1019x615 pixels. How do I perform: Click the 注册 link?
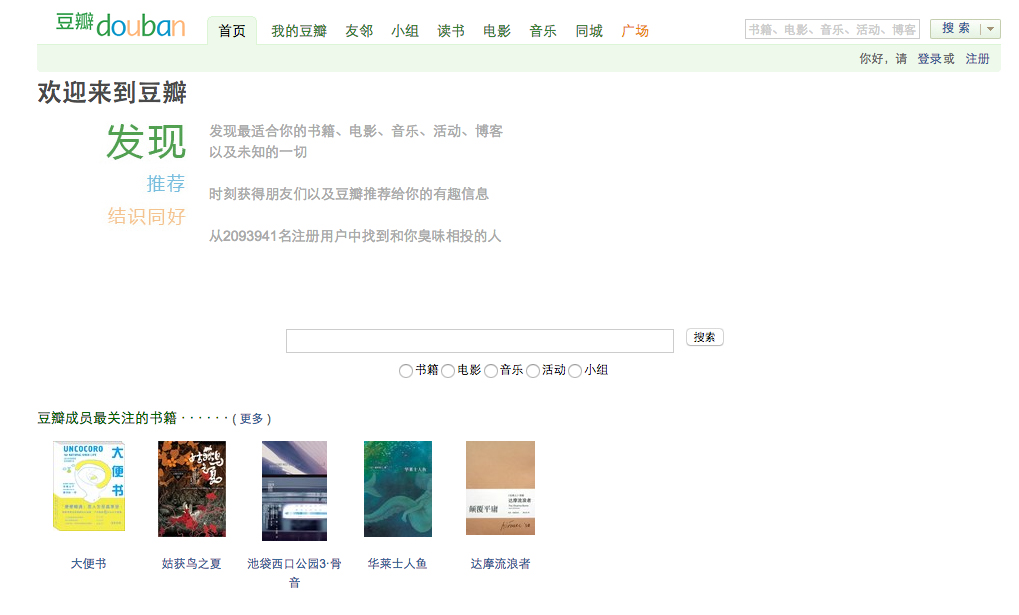point(977,59)
